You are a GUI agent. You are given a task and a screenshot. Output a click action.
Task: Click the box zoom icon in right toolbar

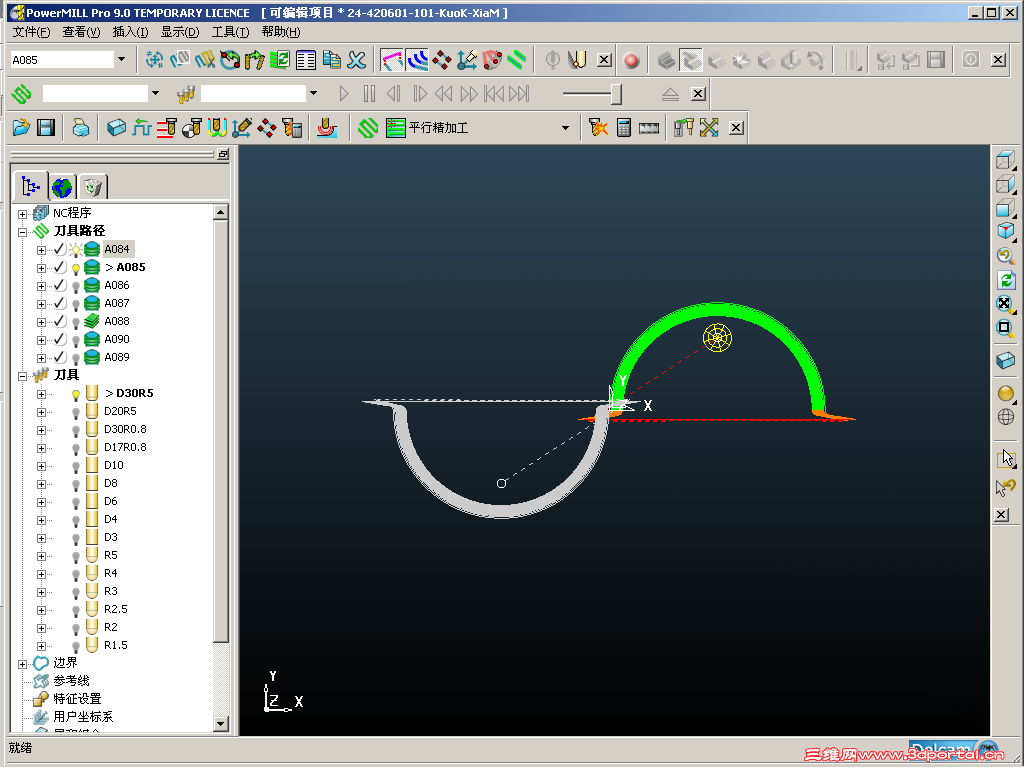click(1005, 328)
